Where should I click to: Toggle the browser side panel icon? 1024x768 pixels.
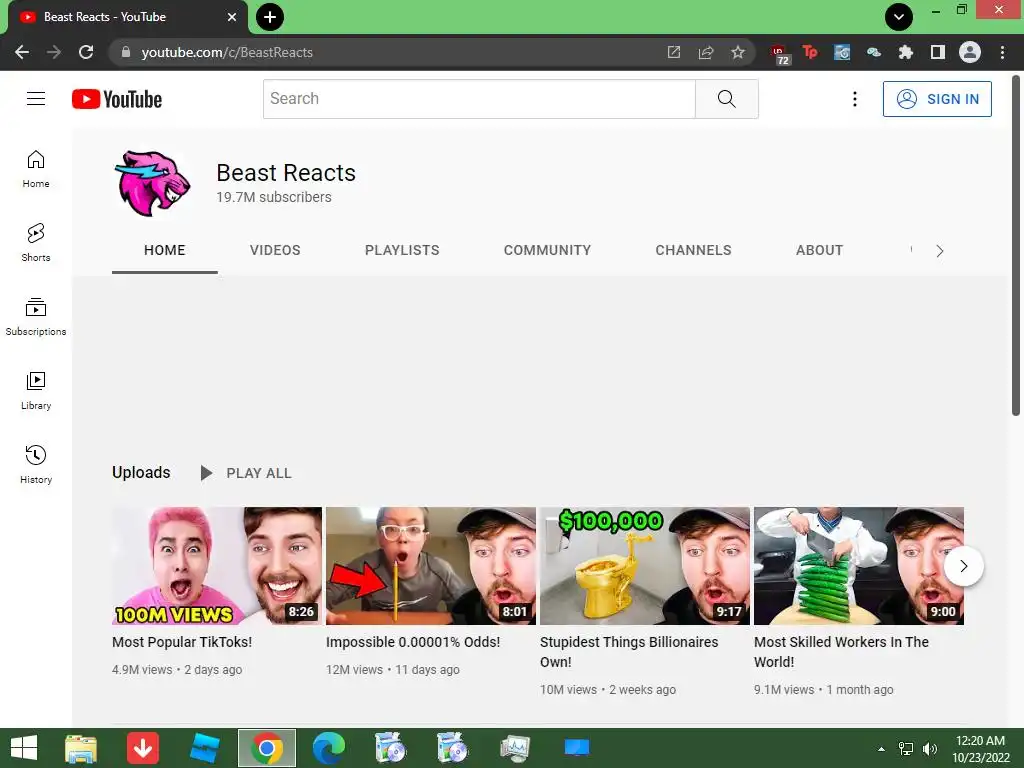click(x=938, y=52)
